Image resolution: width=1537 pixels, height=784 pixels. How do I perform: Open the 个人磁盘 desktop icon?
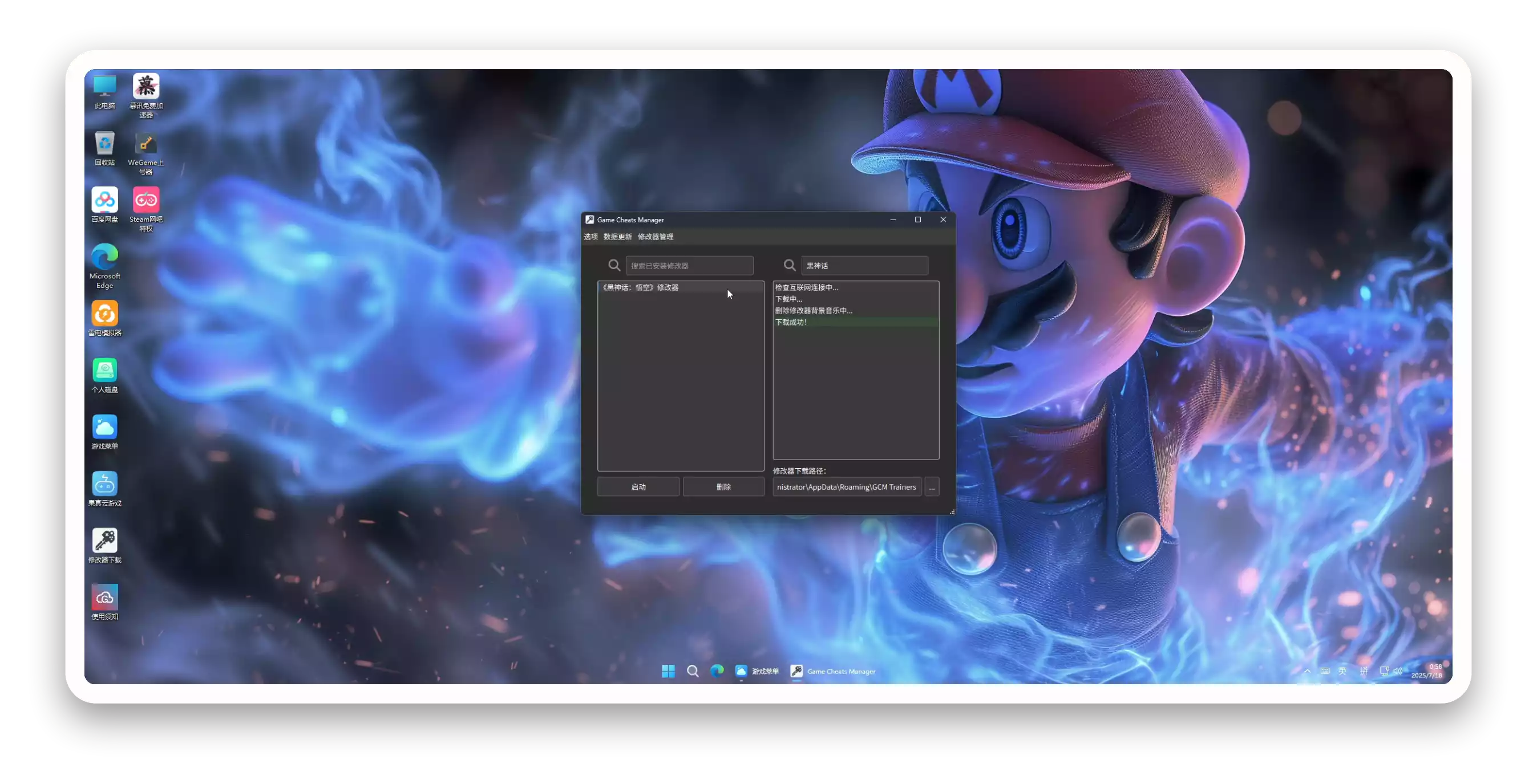(x=104, y=375)
